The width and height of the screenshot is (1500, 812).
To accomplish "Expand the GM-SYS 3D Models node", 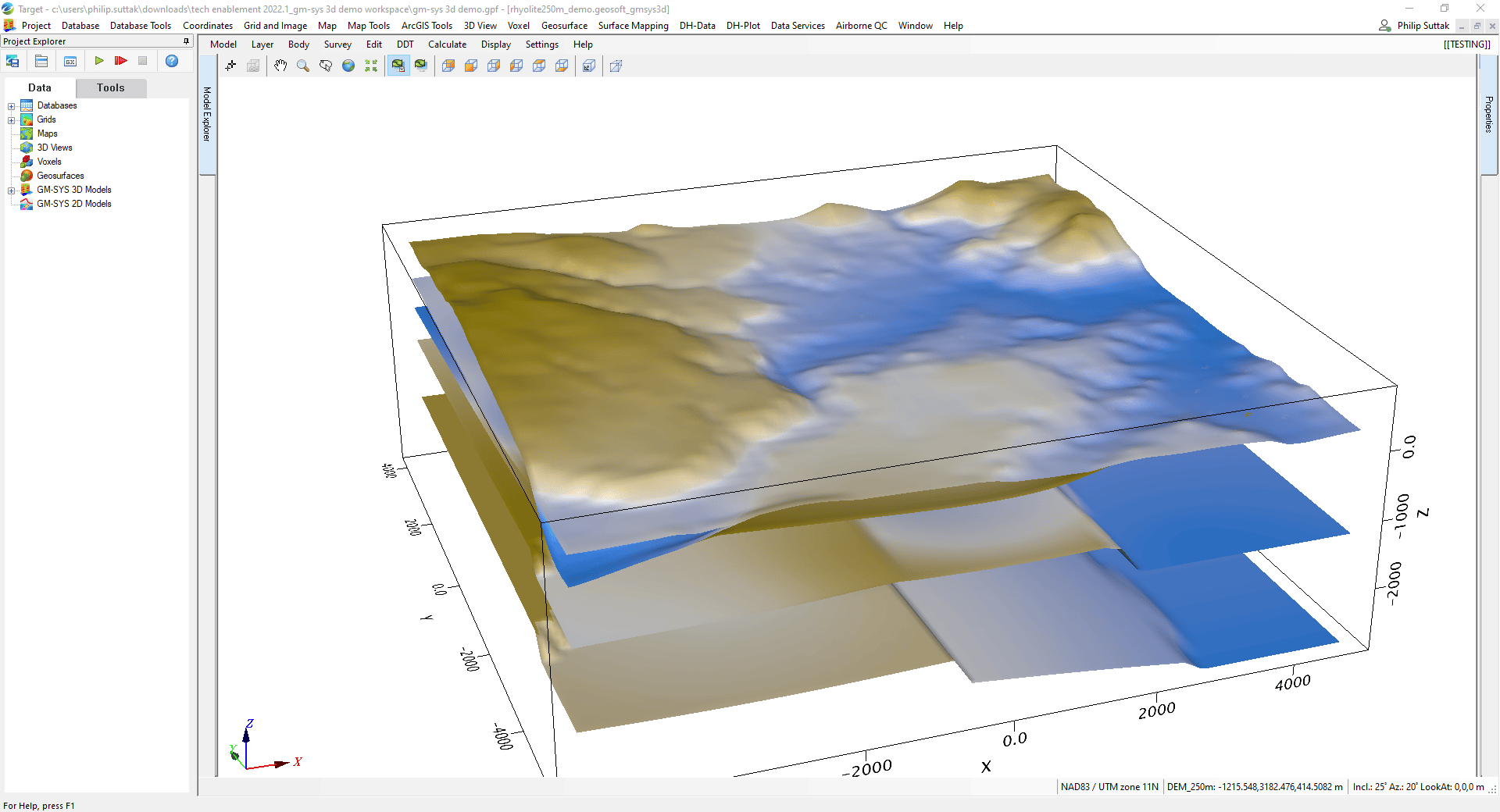I will [12, 191].
